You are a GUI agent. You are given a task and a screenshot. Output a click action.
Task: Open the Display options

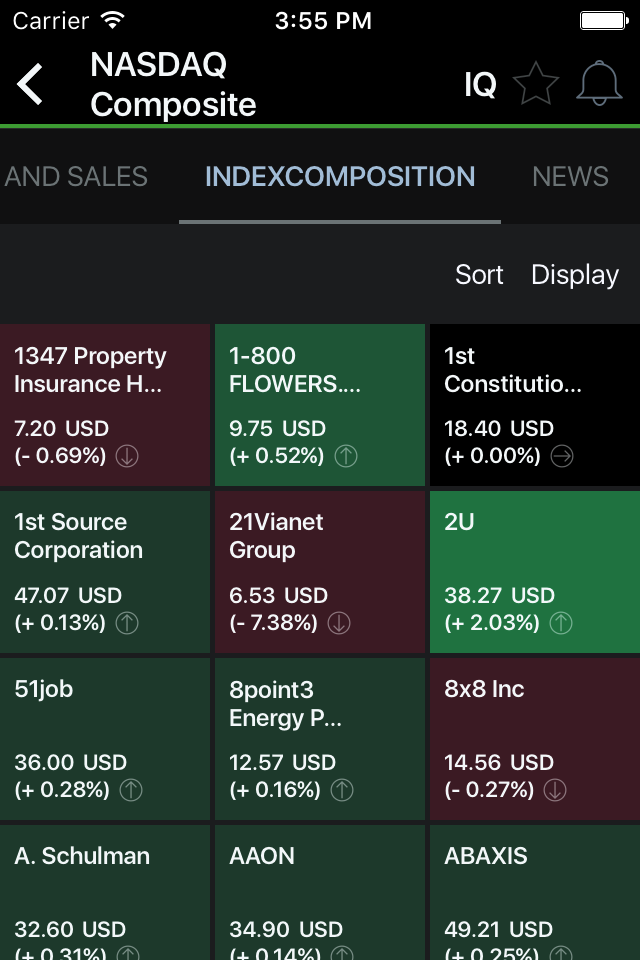tap(575, 274)
